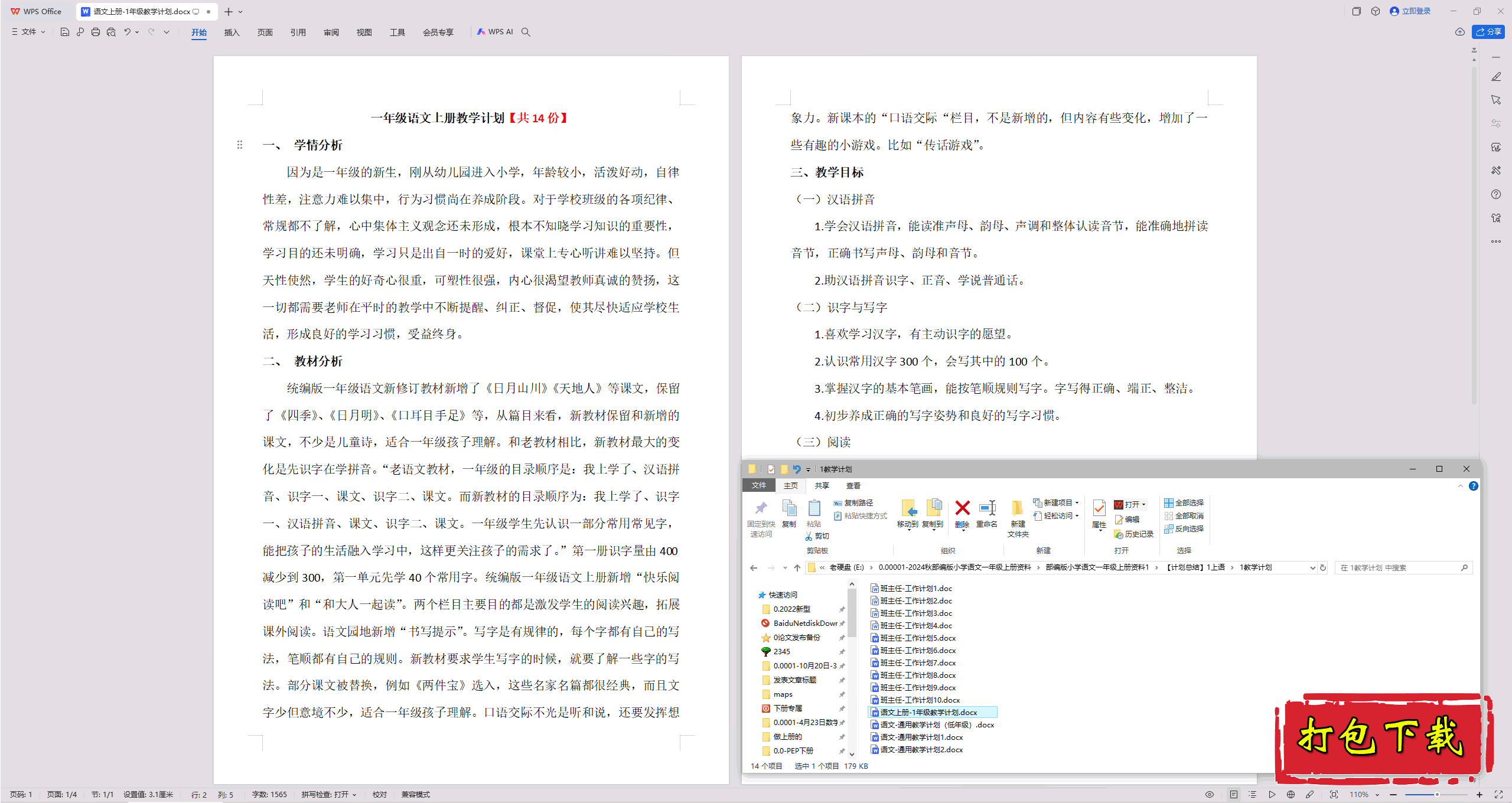Click 校对 in WPS status bar
1512x803 pixels.
380,795
